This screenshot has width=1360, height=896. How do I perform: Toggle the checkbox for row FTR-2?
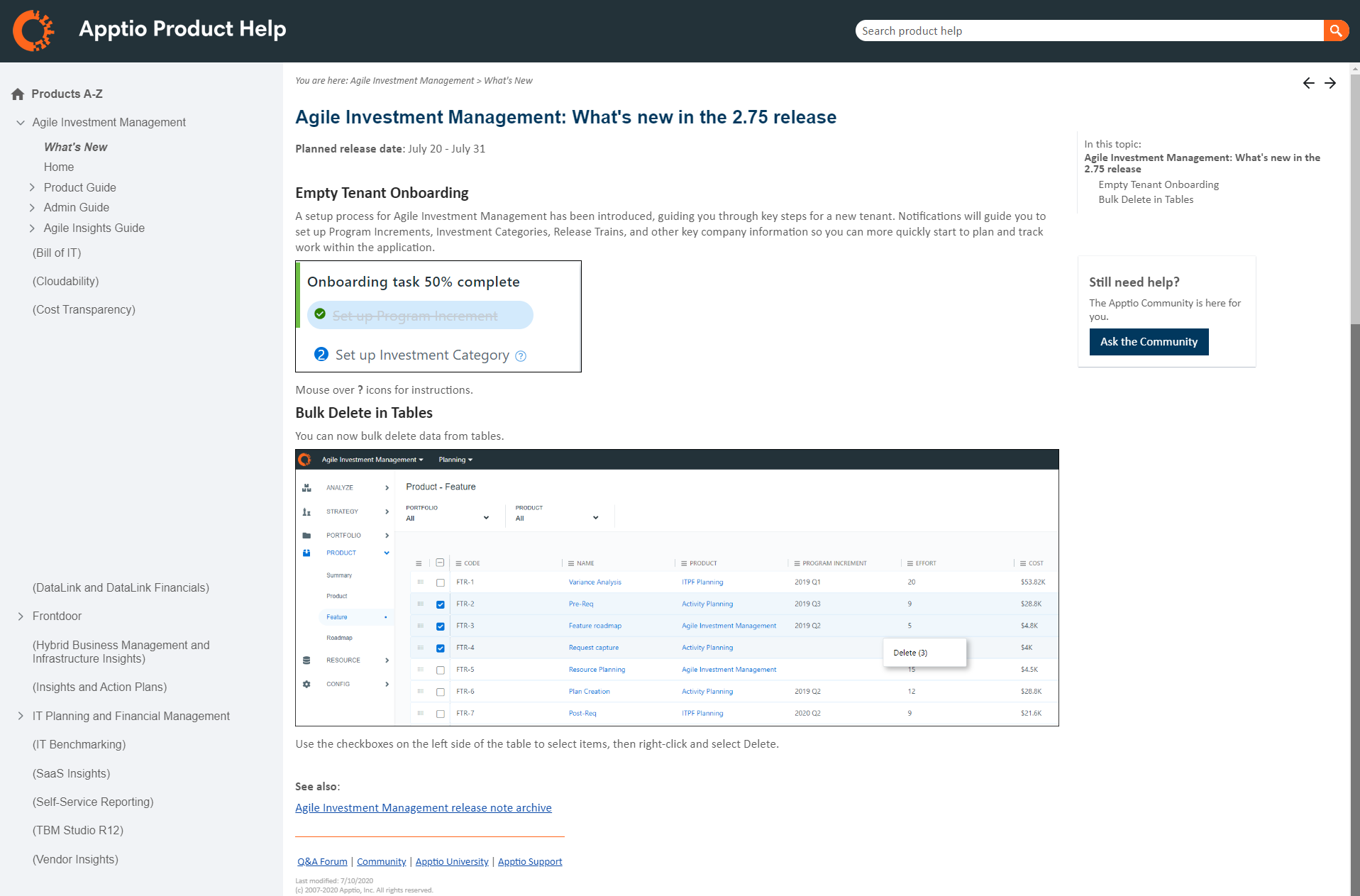tap(441, 604)
